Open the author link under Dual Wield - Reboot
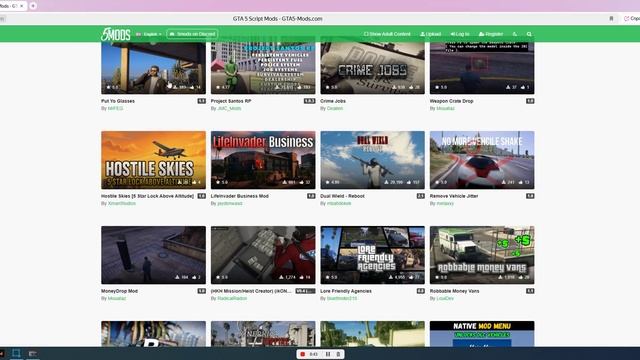The image size is (640, 360). click(339, 203)
